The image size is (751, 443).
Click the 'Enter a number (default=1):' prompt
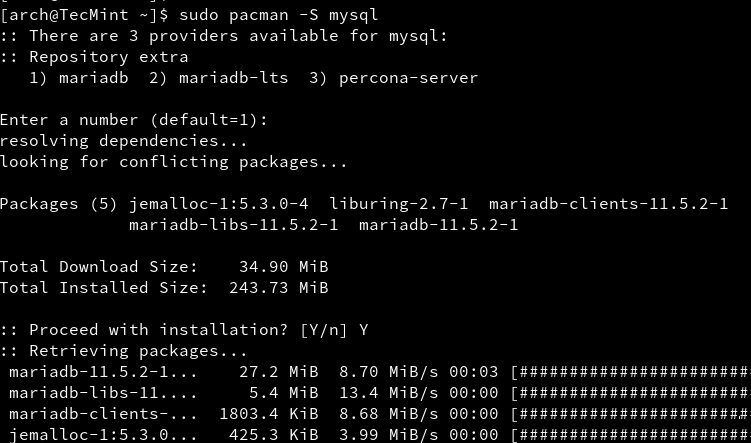click(134, 120)
